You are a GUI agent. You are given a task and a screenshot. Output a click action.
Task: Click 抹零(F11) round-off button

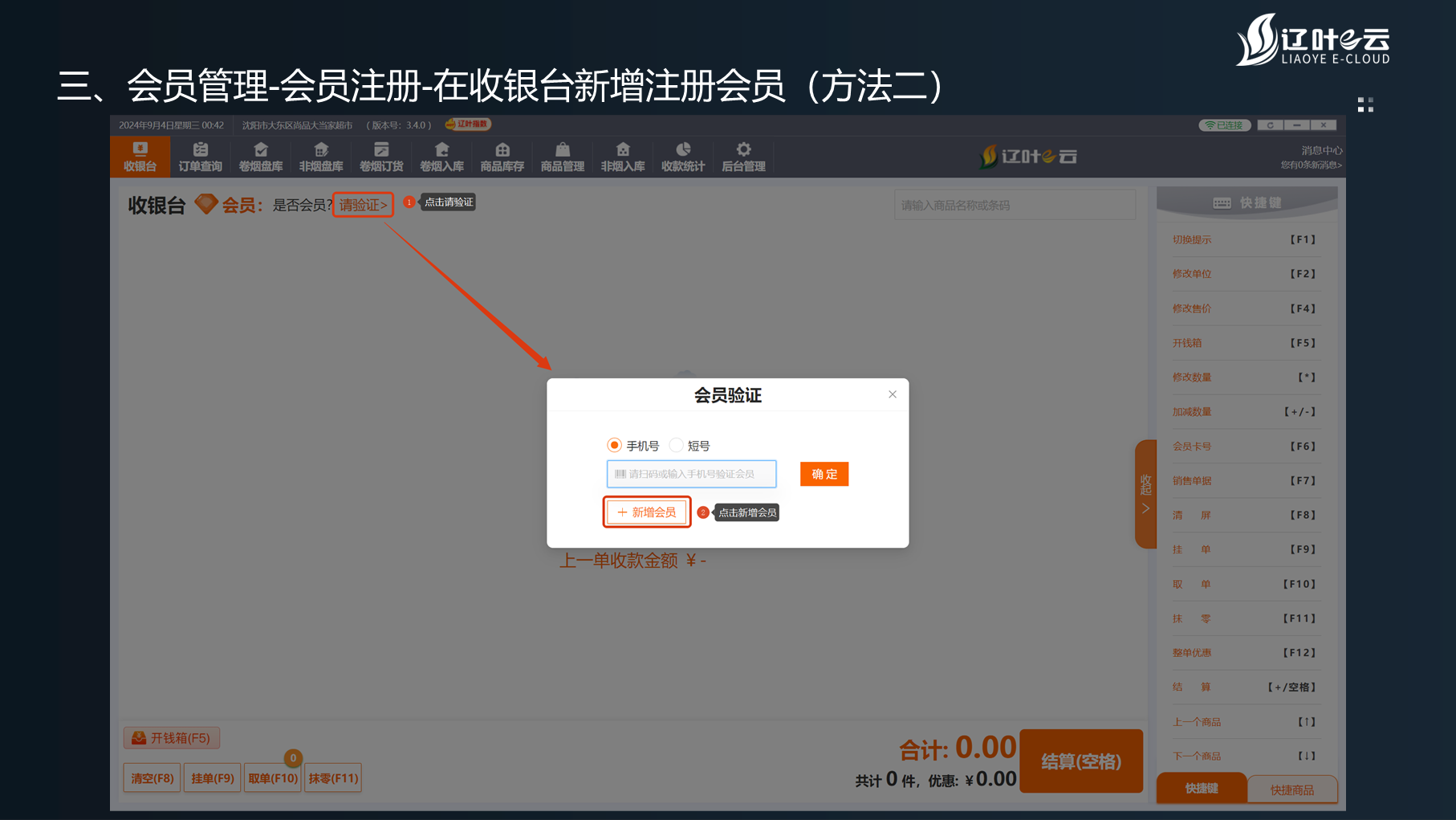[333, 778]
